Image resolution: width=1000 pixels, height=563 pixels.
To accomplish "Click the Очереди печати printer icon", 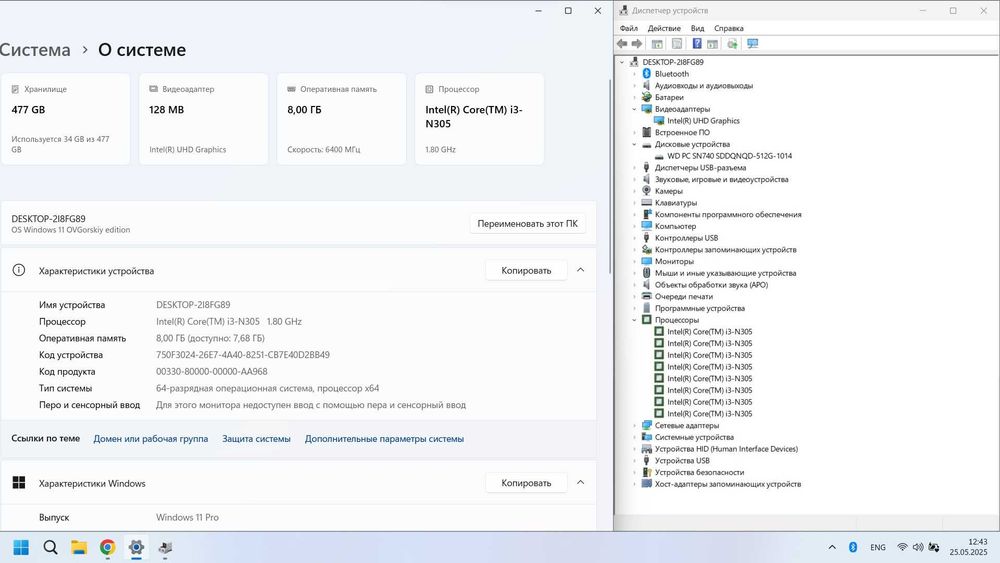I will tap(646, 296).
